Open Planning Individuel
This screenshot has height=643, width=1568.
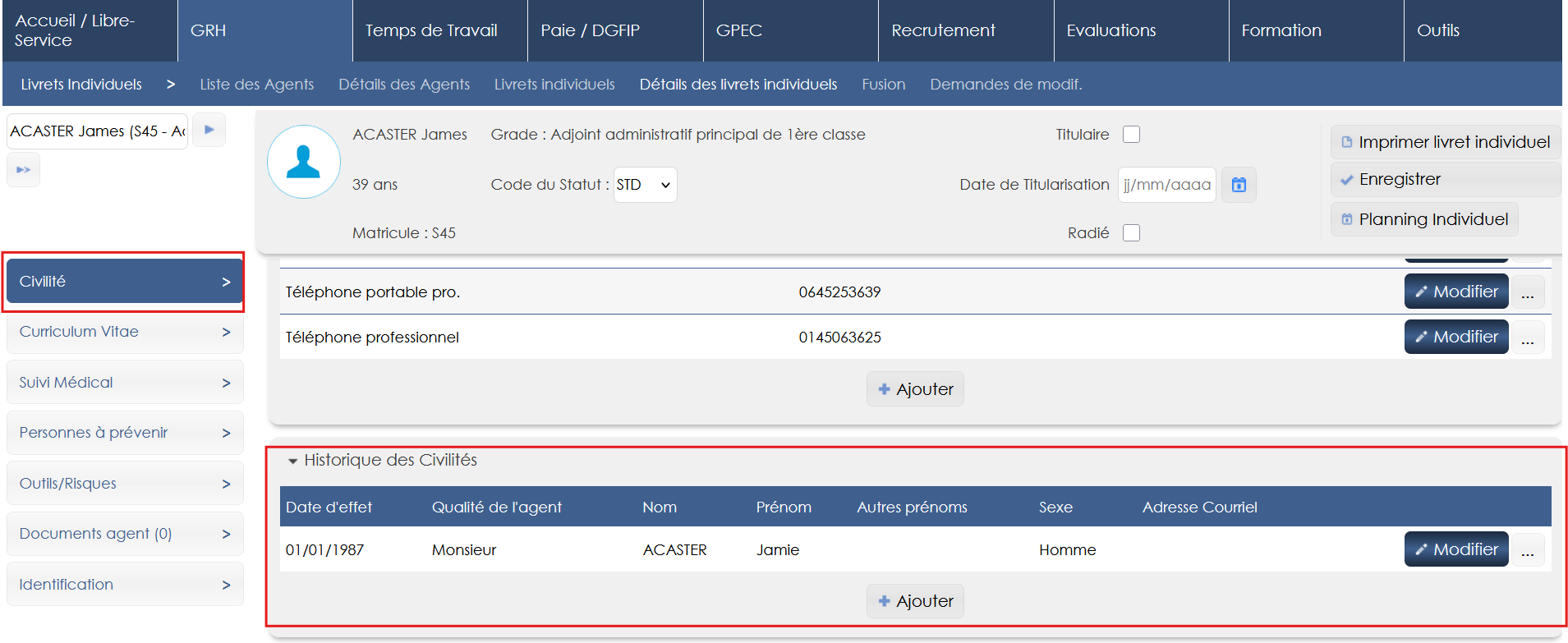pos(1424,219)
